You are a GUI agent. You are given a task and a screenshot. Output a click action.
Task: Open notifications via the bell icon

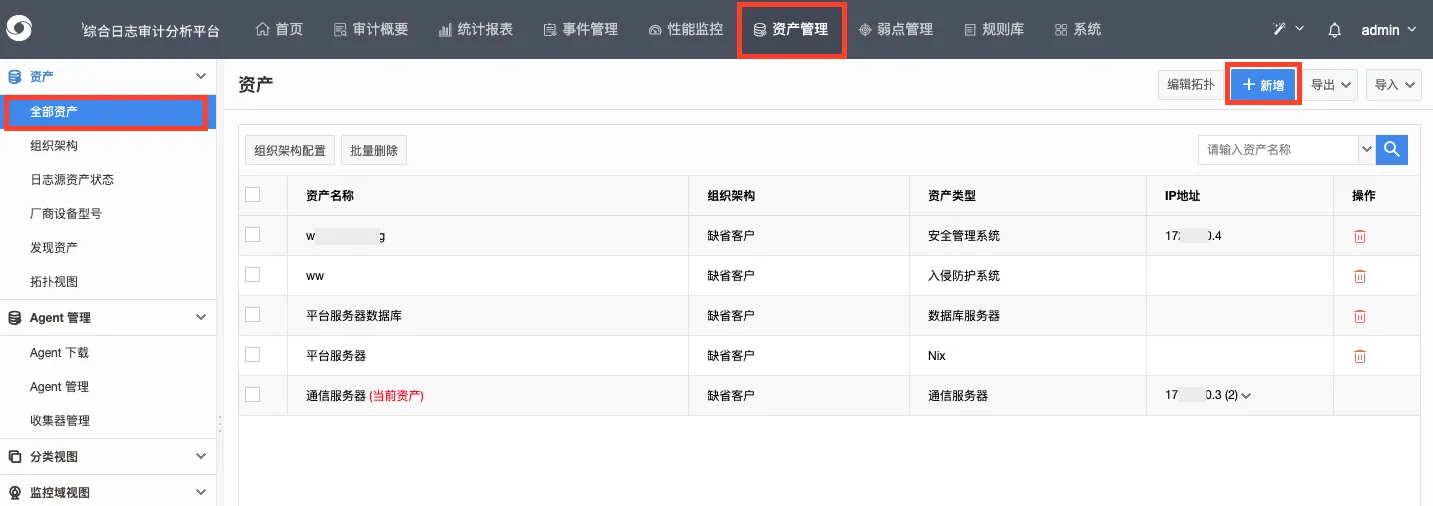coord(1334,30)
